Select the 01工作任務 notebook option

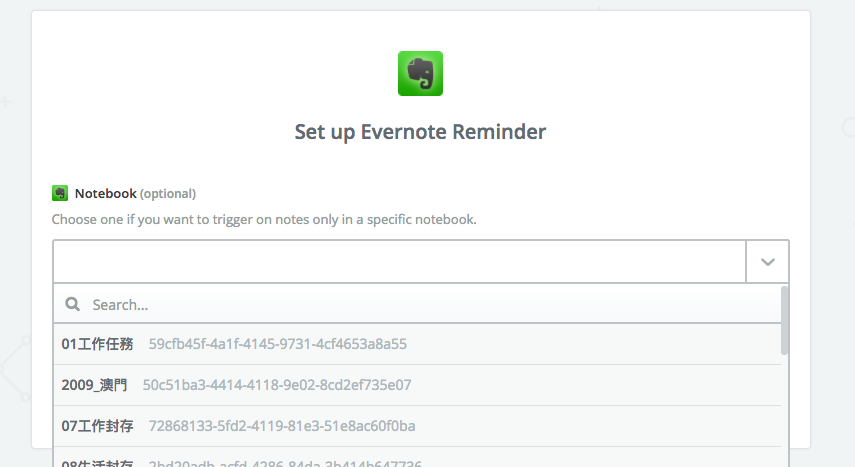click(x=417, y=344)
